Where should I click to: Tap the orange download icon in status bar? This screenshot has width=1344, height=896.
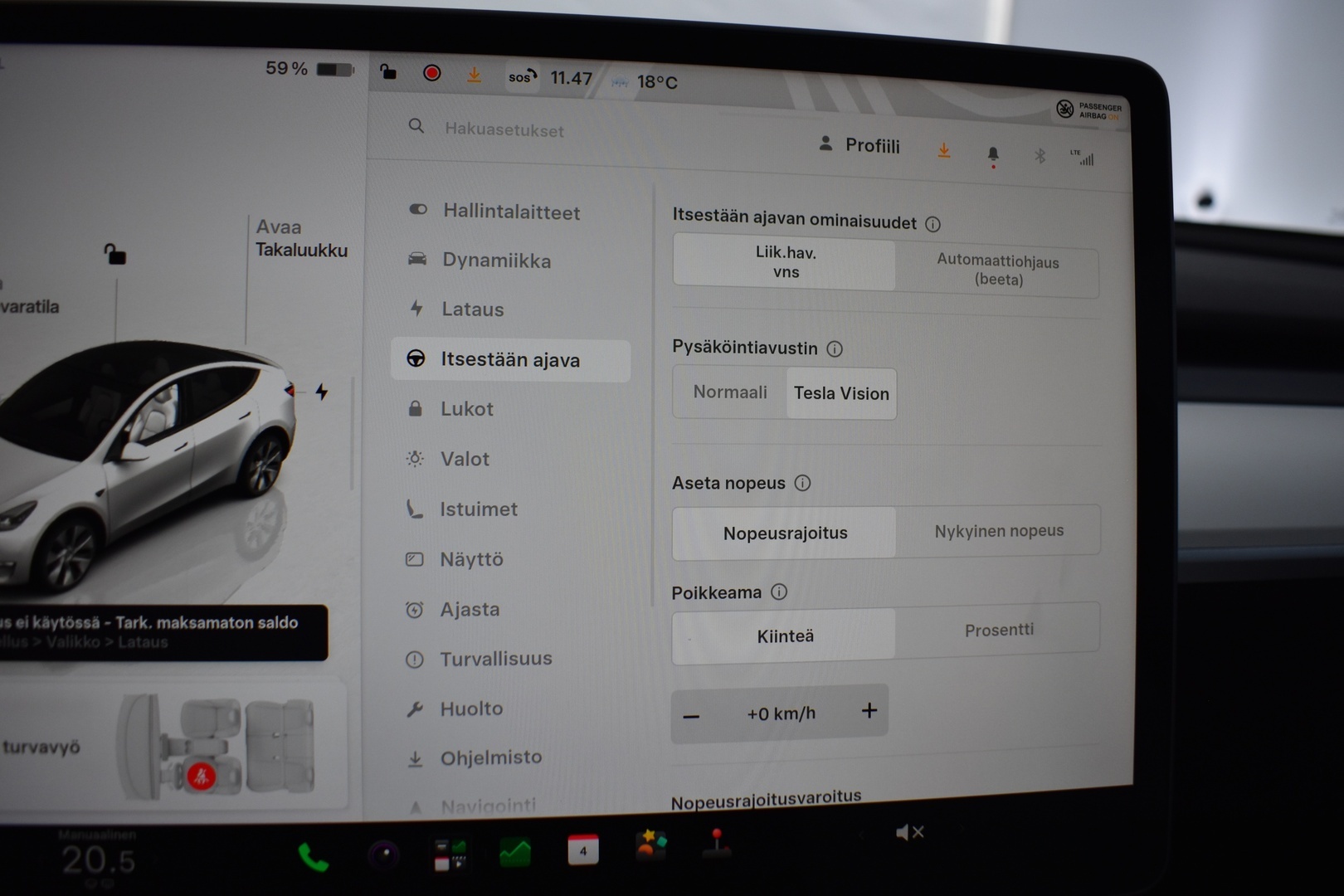474,75
